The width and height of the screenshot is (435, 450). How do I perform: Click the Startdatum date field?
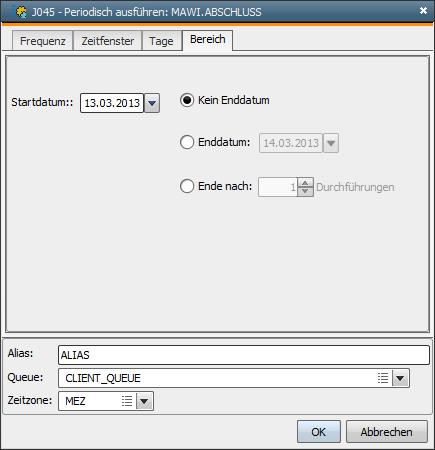pyautogui.click(x=112, y=103)
